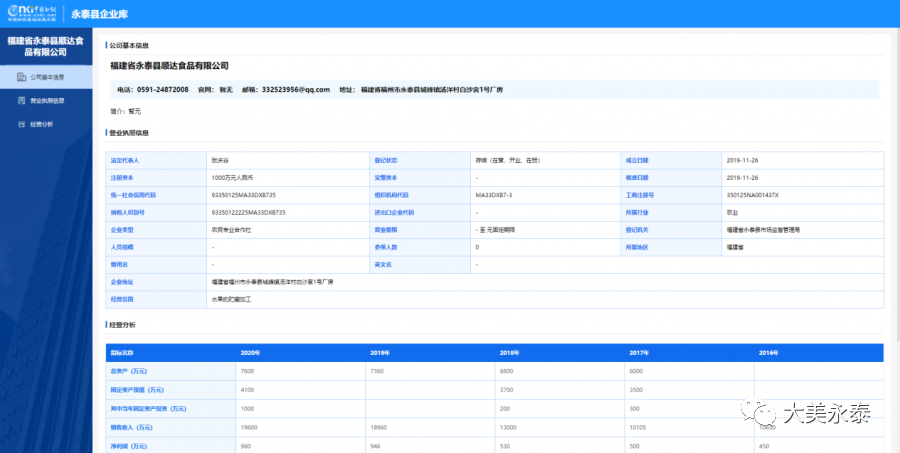Click the 工商注册号 value 350125NA001437X

tap(752, 194)
